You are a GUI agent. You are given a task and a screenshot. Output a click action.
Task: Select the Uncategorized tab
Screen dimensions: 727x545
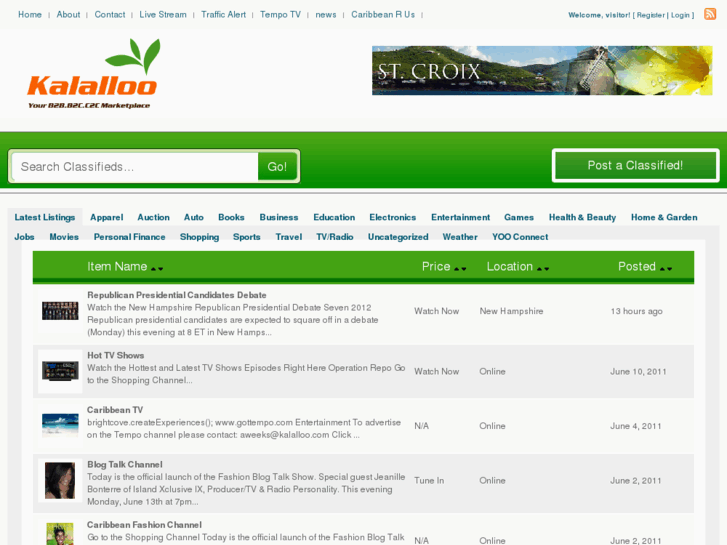tap(398, 237)
